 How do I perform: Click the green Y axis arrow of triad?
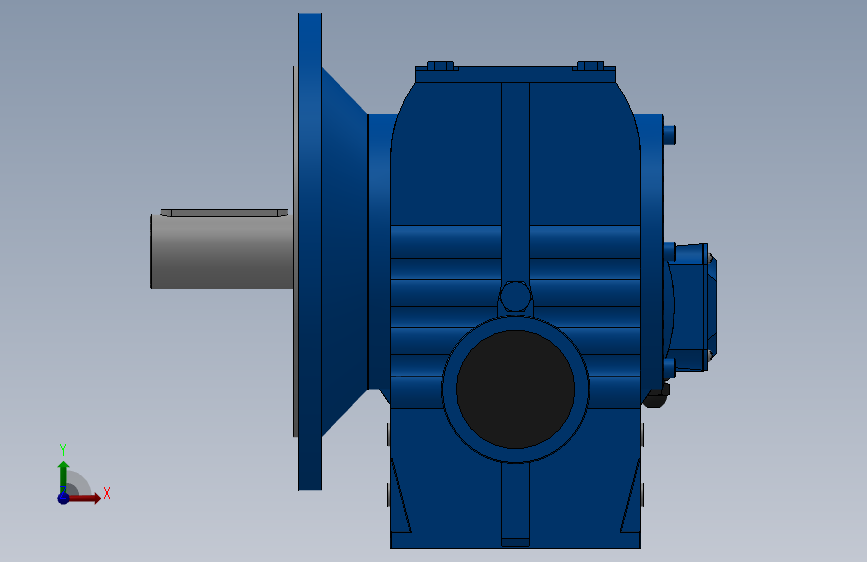point(63,477)
